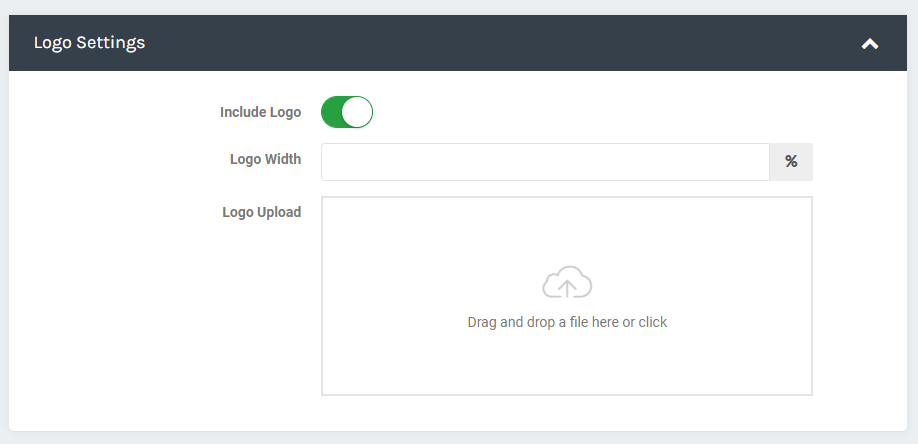Click the cloud upload icon
Screen dimensions: 918x444
[x=567, y=282]
